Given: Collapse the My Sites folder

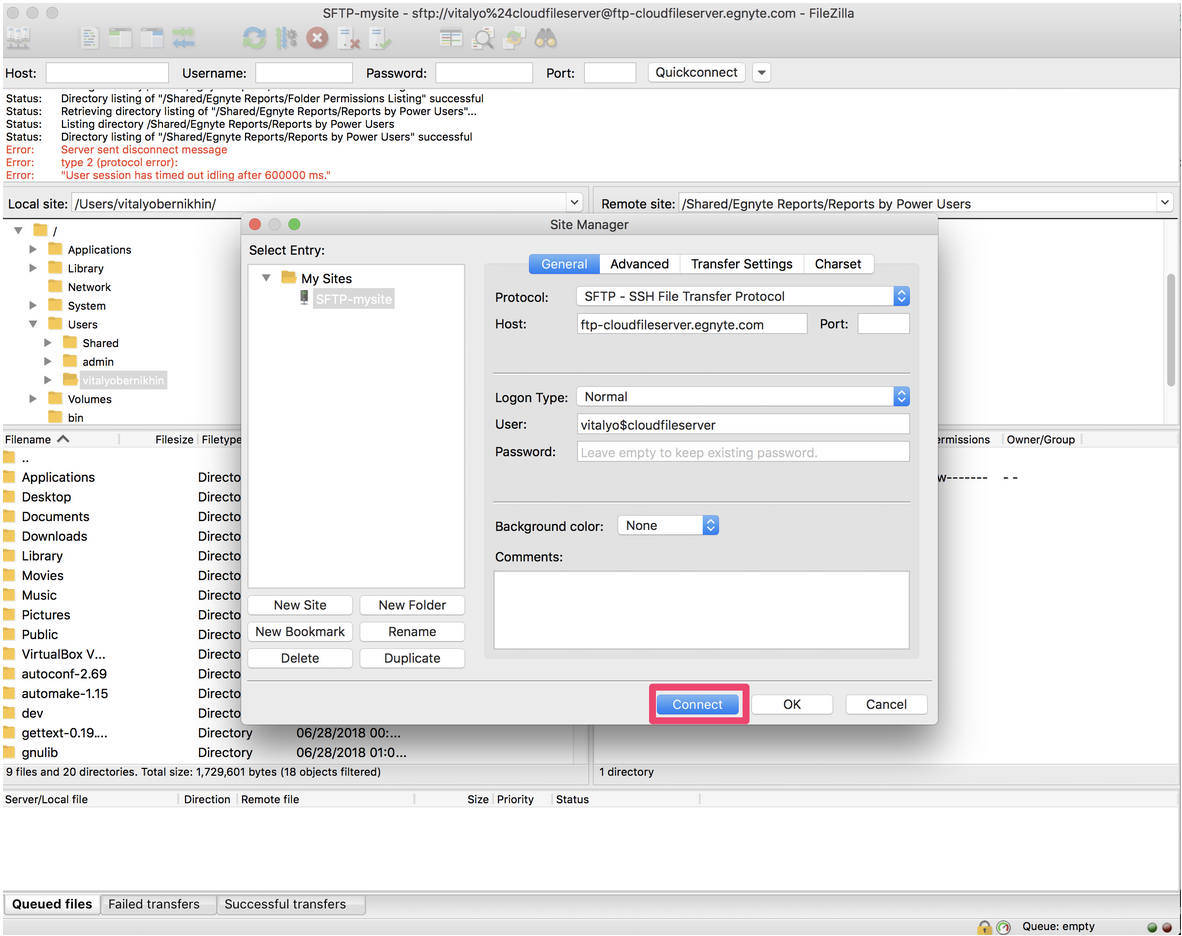Looking at the screenshot, I should (266, 278).
